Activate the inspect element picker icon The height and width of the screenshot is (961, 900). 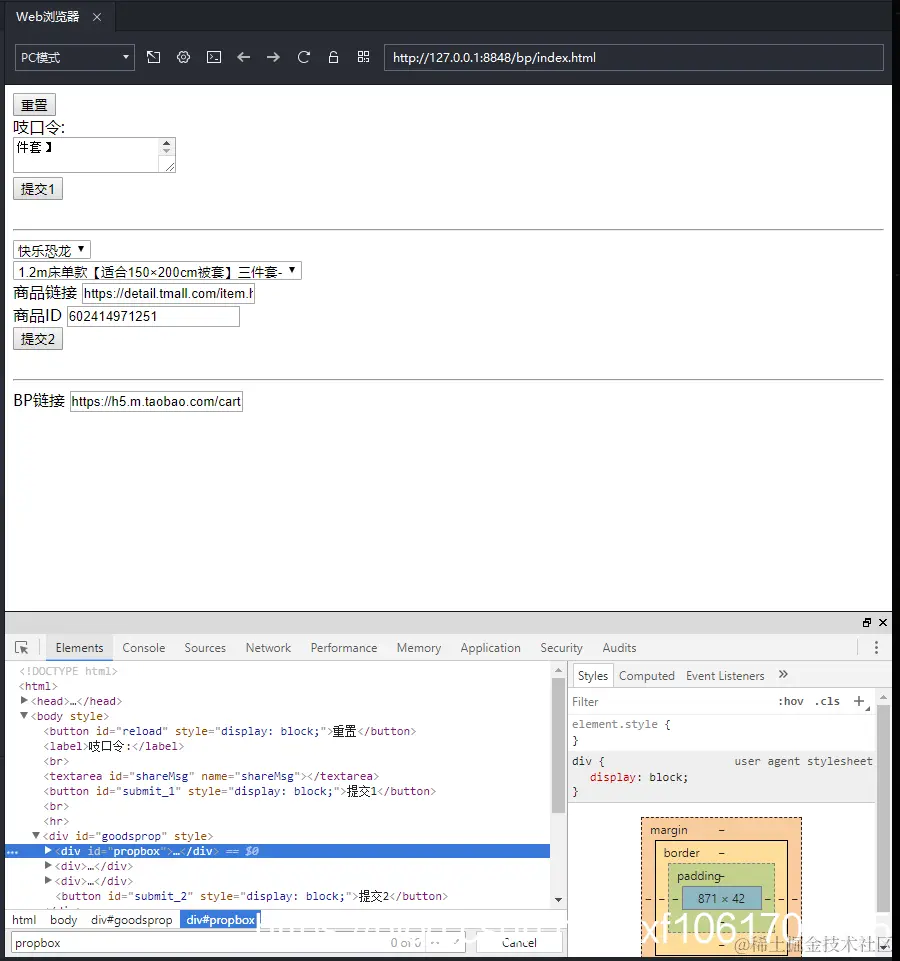pyautogui.click(x=22, y=648)
